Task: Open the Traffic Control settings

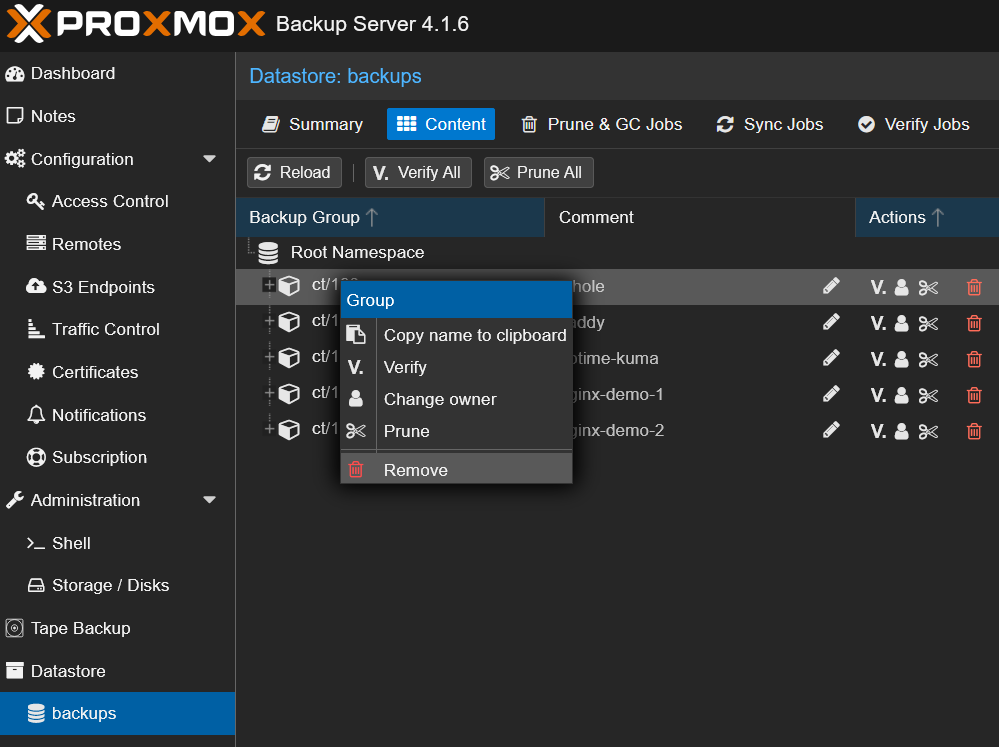Action: click(102, 329)
